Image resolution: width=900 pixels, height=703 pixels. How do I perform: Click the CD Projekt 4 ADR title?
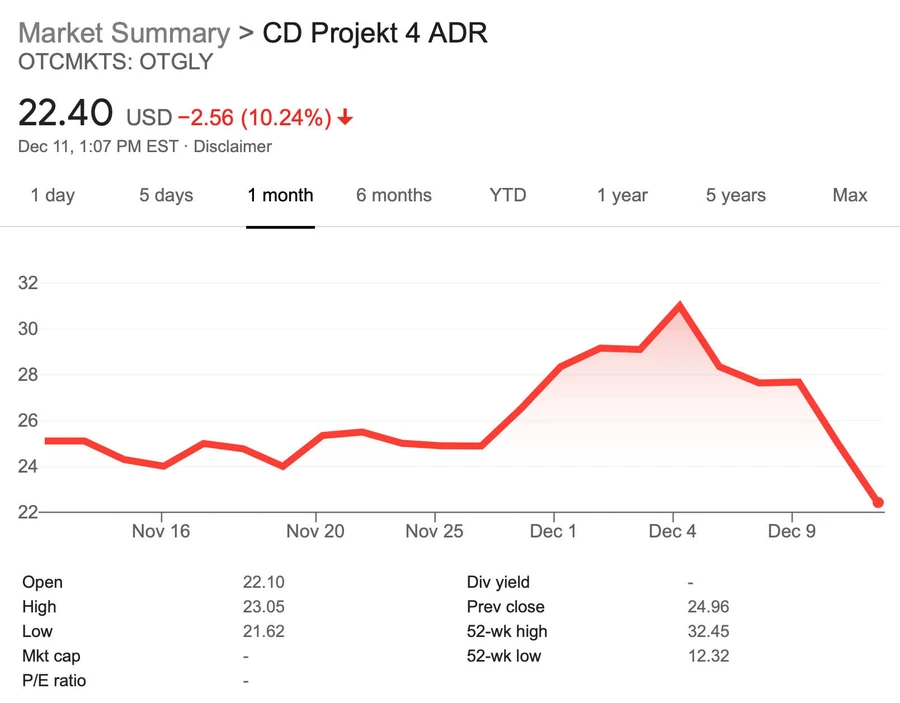(x=374, y=33)
